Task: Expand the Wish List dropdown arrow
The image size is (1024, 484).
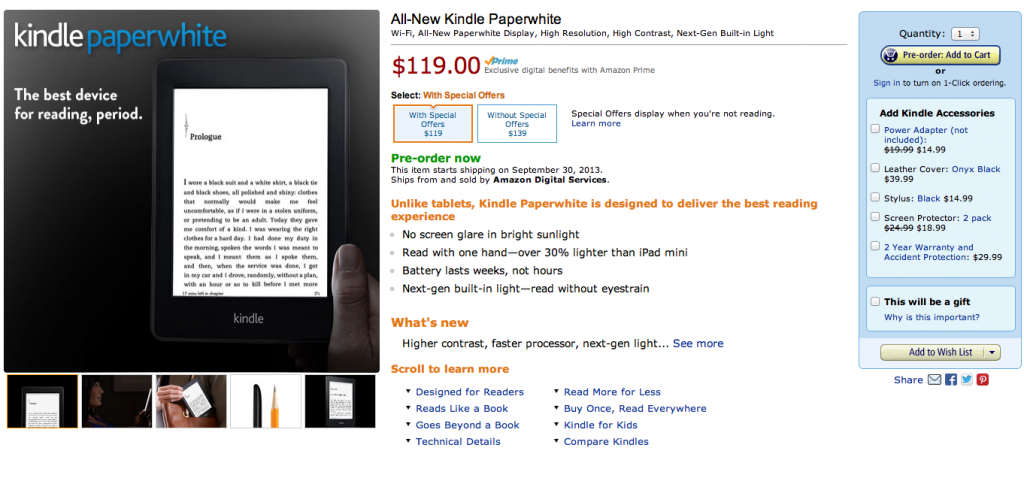Action: pyautogui.click(x=991, y=352)
